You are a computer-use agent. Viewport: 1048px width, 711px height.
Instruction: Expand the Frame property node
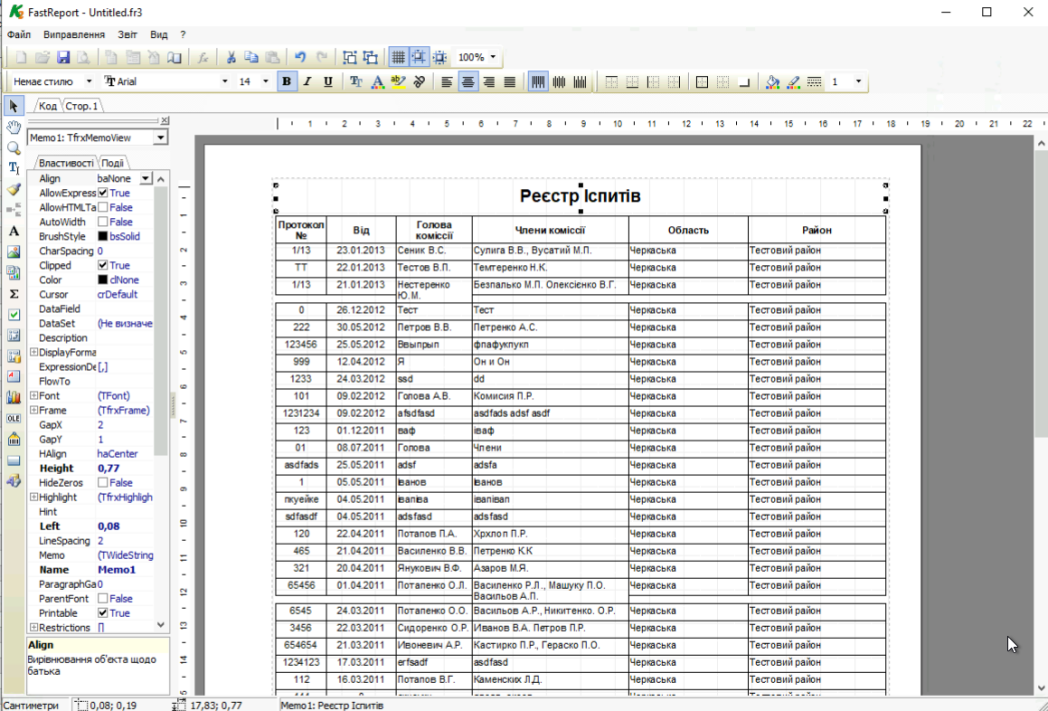click(x=34, y=410)
